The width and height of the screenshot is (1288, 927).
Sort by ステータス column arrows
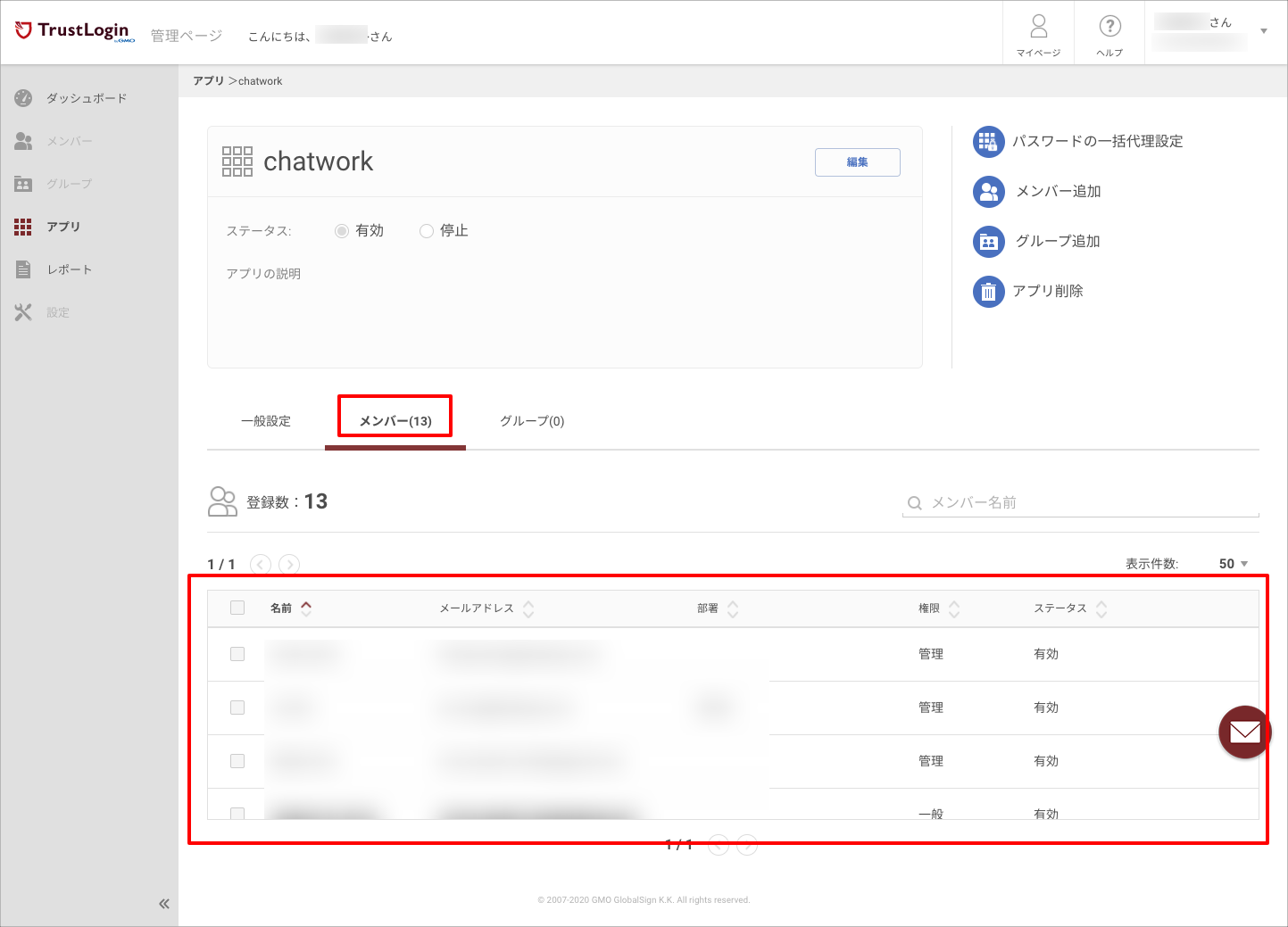click(1101, 608)
